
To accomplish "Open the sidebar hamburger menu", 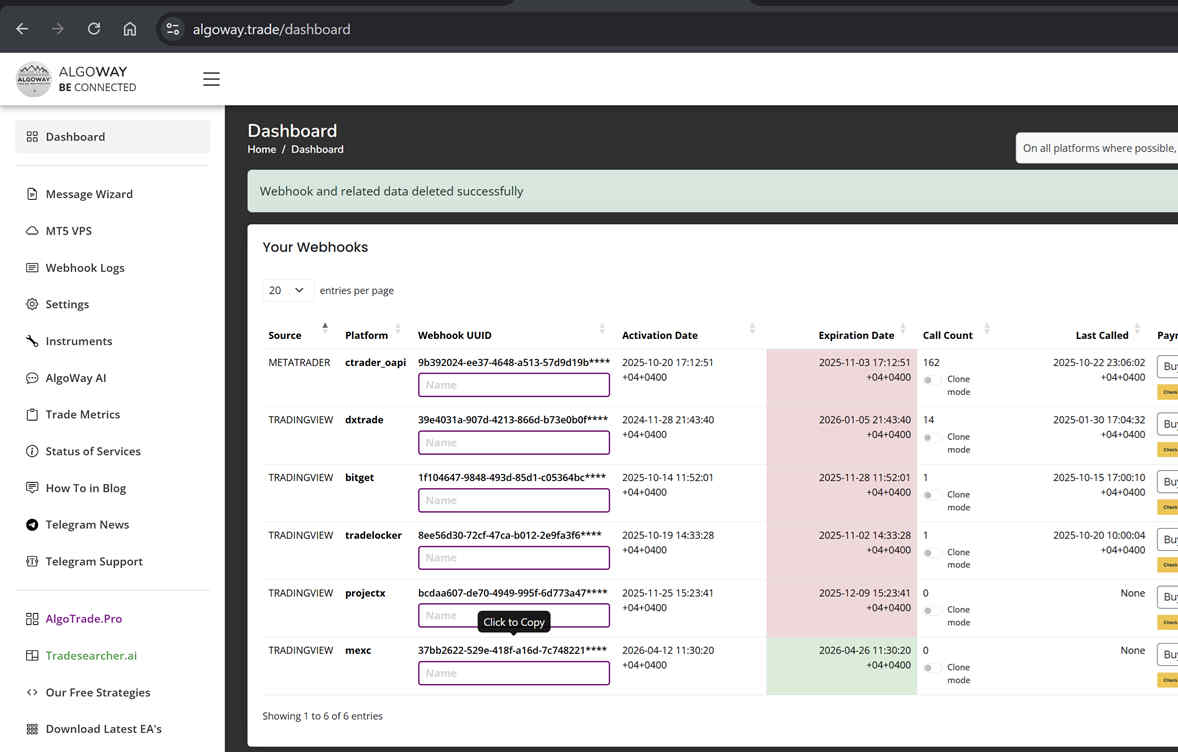I will pyautogui.click(x=211, y=78).
